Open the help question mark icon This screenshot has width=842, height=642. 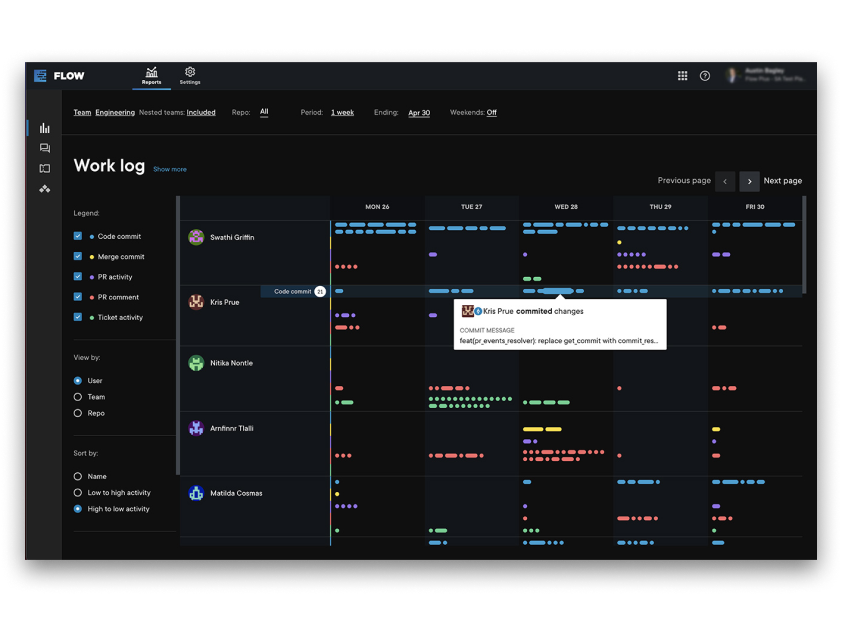click(x=705, y=76)
